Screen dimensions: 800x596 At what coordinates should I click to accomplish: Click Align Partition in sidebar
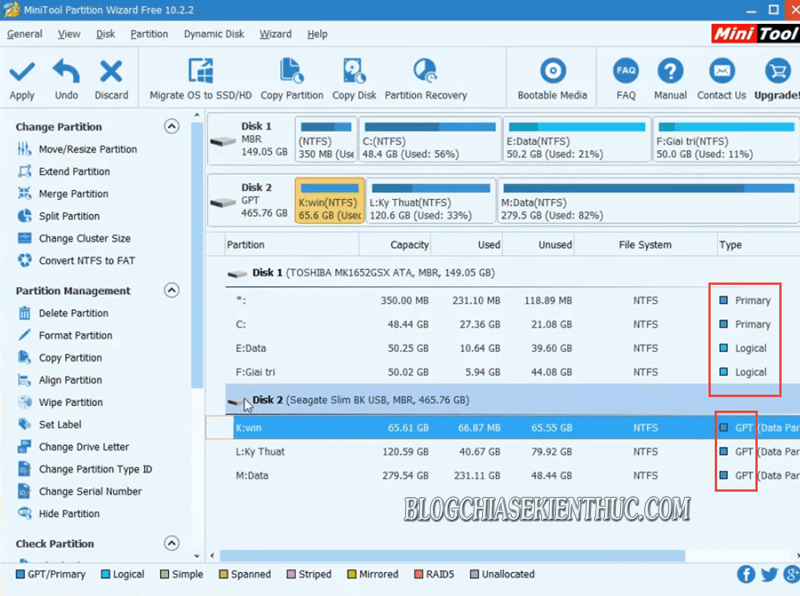point(70,380)
